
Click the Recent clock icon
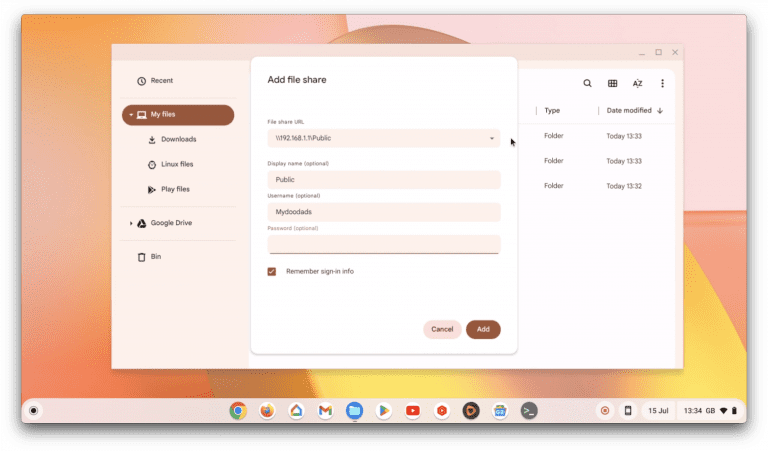(142, 81)
